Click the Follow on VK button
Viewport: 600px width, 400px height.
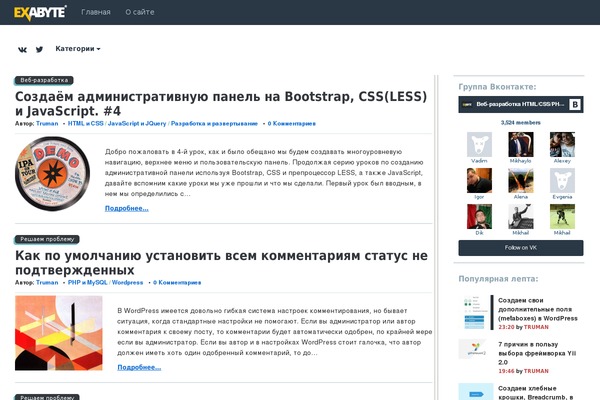(521, 248)
